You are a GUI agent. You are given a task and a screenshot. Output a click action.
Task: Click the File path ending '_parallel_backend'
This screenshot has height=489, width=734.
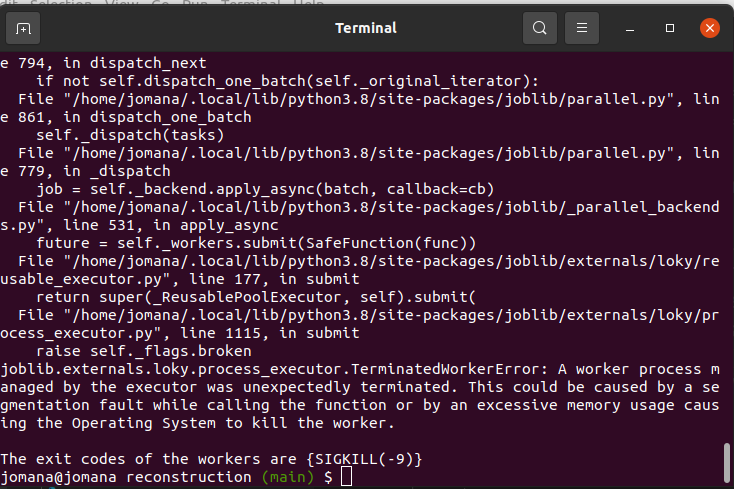[369, 207]
